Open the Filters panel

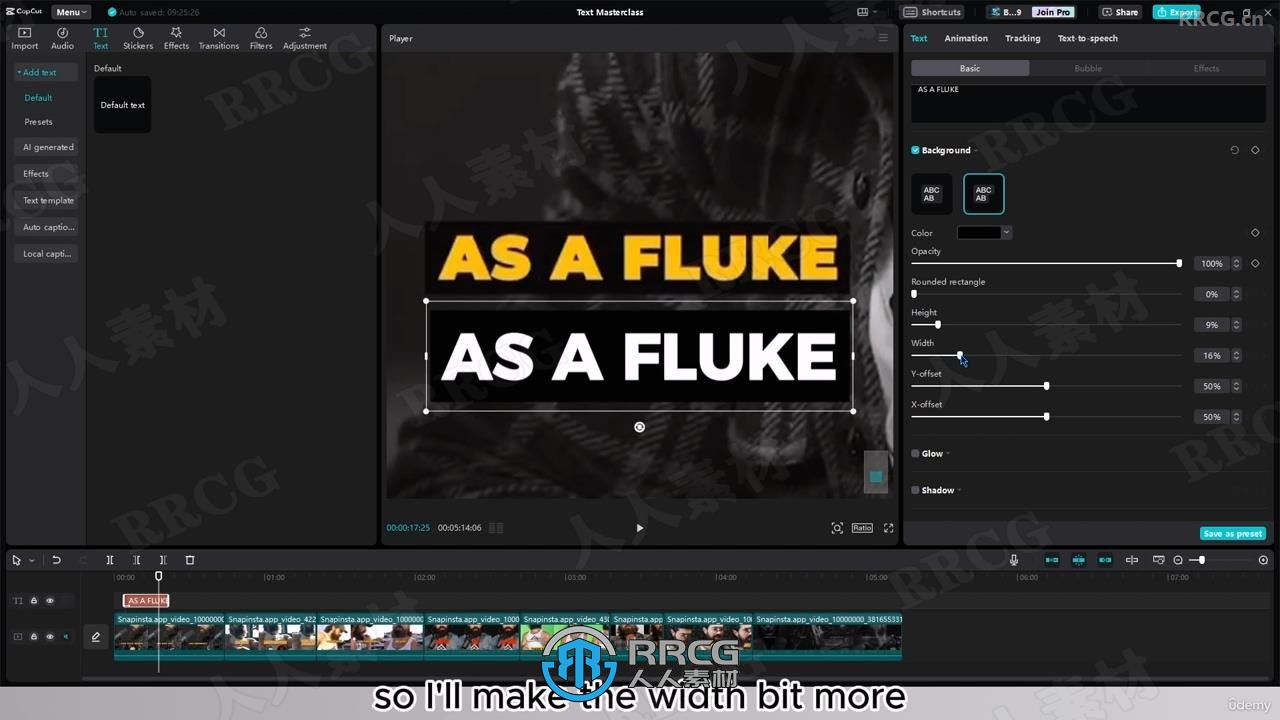pos(261,38)
